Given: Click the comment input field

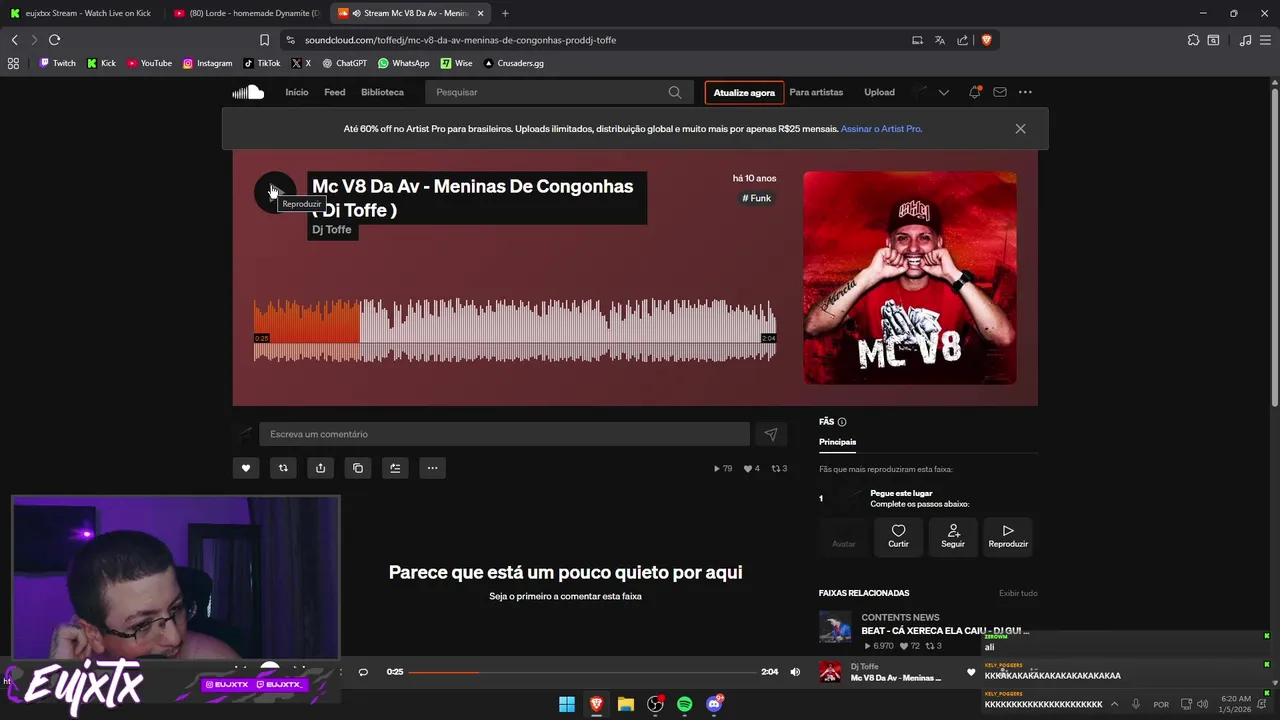Looking at the screenshot, I should pyautogui.click(x=504, y=434).
